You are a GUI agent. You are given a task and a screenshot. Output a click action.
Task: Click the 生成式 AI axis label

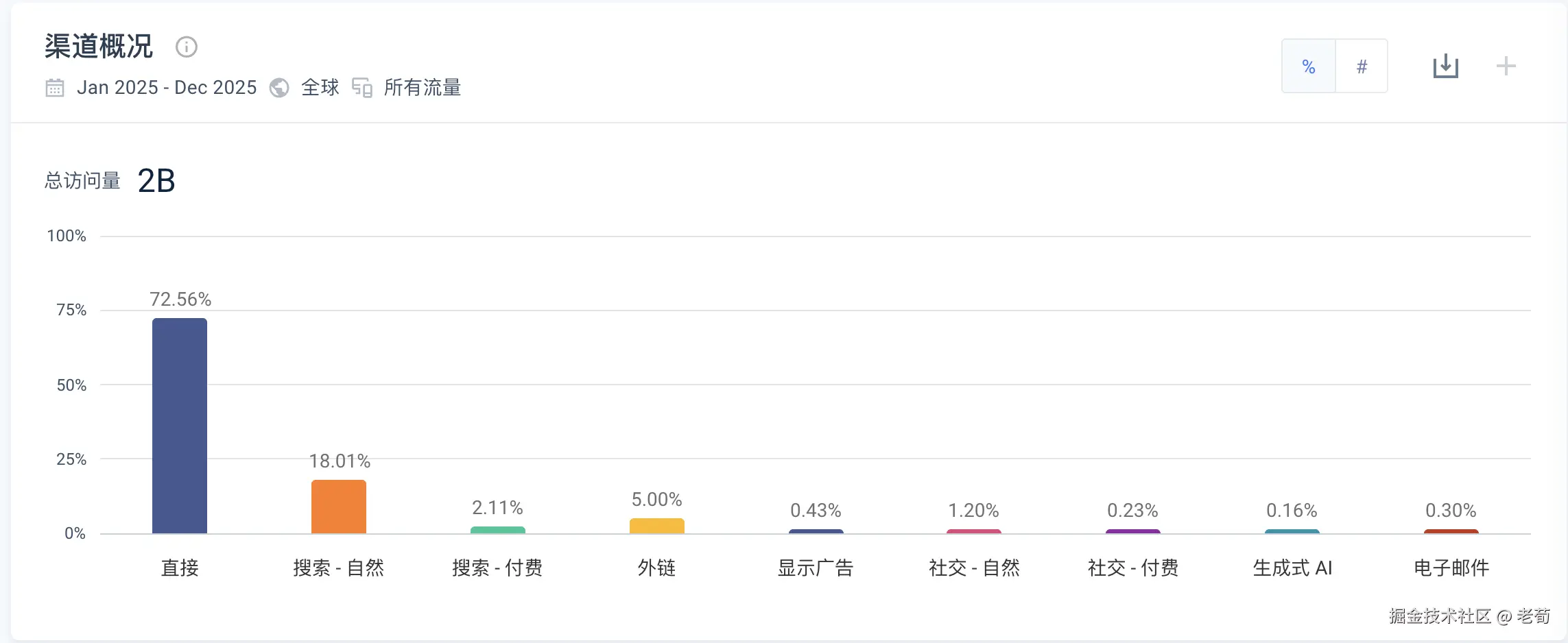1292,568
